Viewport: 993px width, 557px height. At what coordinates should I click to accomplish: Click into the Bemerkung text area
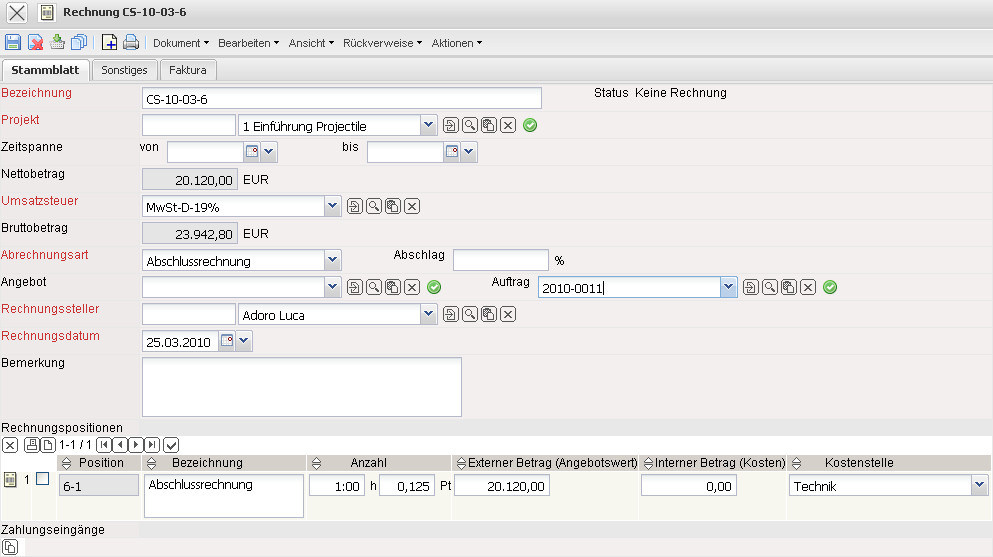(x=302, y=386)
